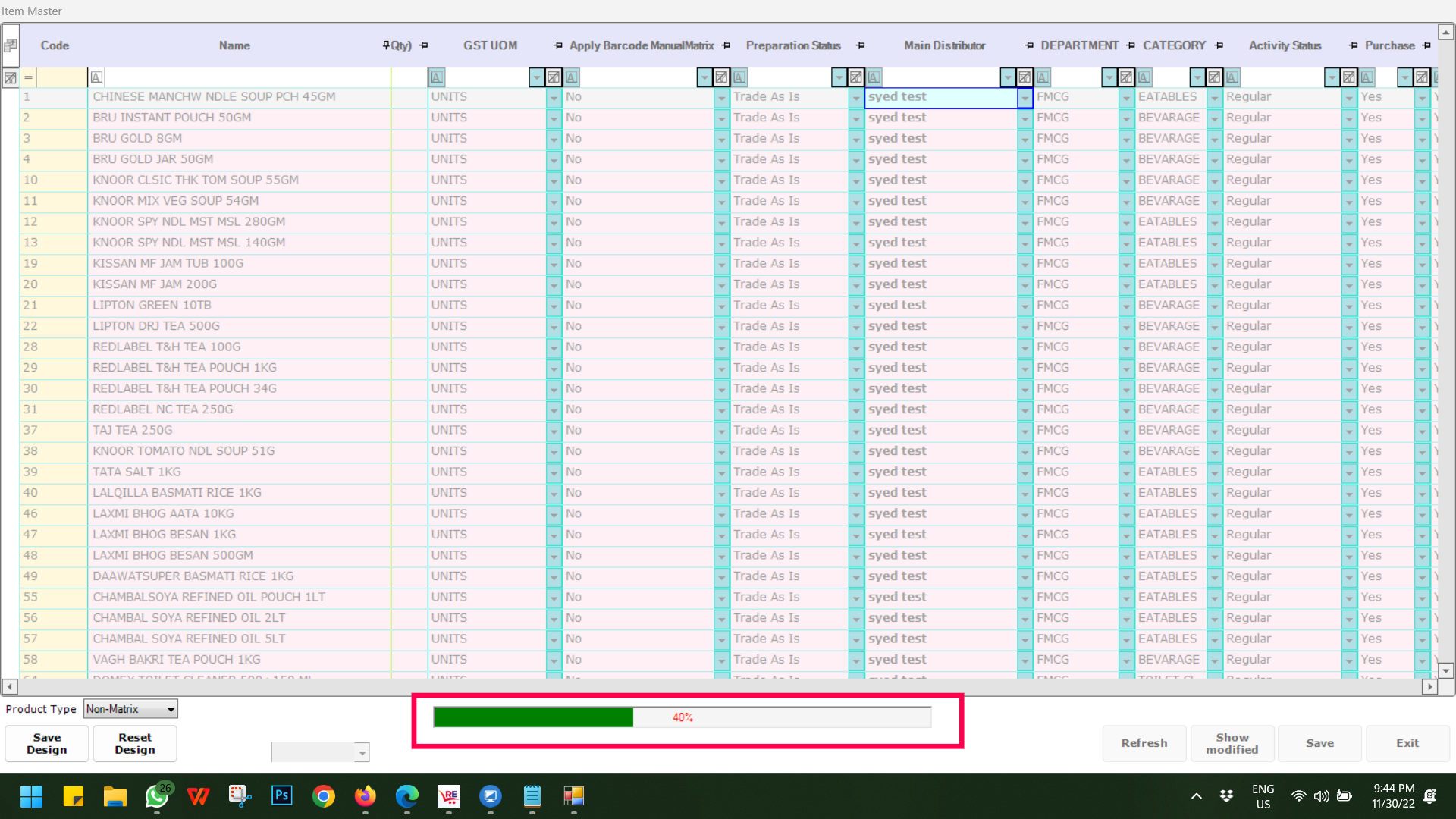Clear the Main Distributor column filter
The height and width of the screenshot is (819, 1456).
[x=1025, y=77]
